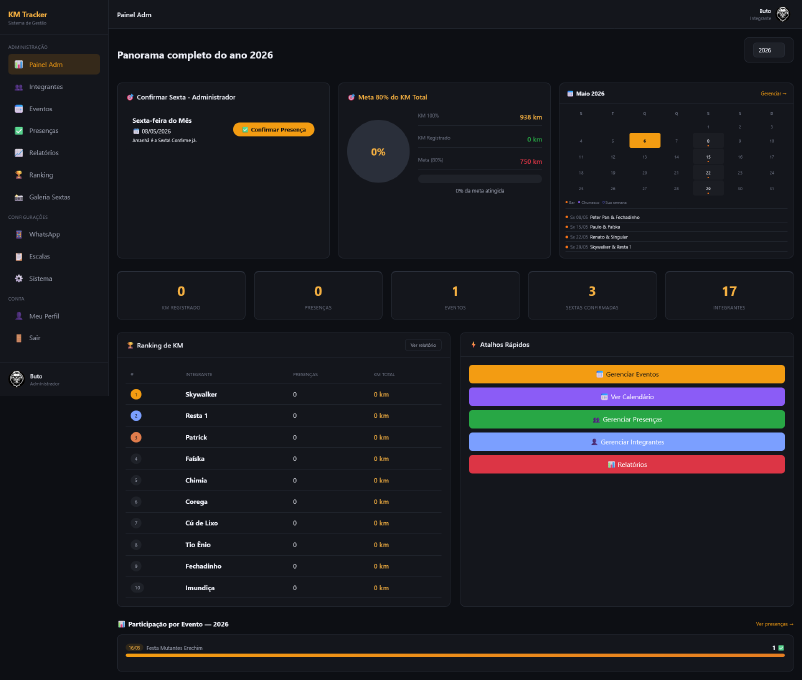Select day 15 in the Maio calendar
Screen dimensions: 802x680
708,157
